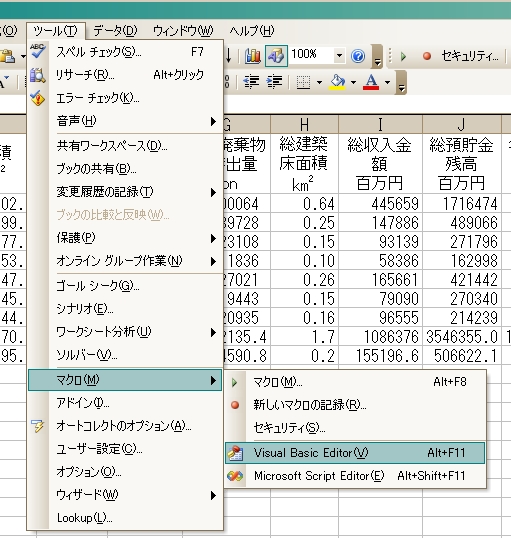The height and width of the screenshot is (538, 511).
Task: Open ウィンドウ(W) menu in menu bar
Action: (183, 31)
